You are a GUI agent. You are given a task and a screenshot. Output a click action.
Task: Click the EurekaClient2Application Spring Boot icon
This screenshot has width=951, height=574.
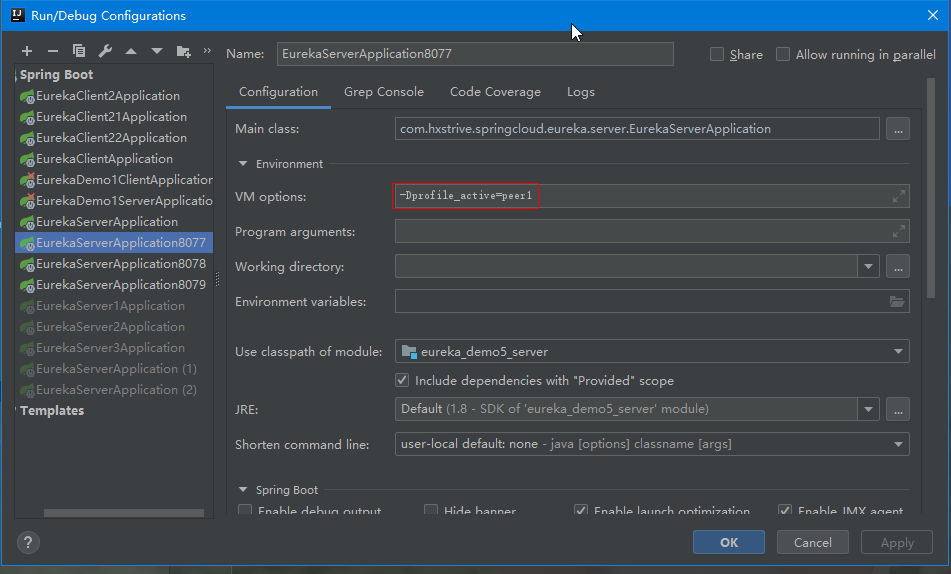(x=27, y=96)
